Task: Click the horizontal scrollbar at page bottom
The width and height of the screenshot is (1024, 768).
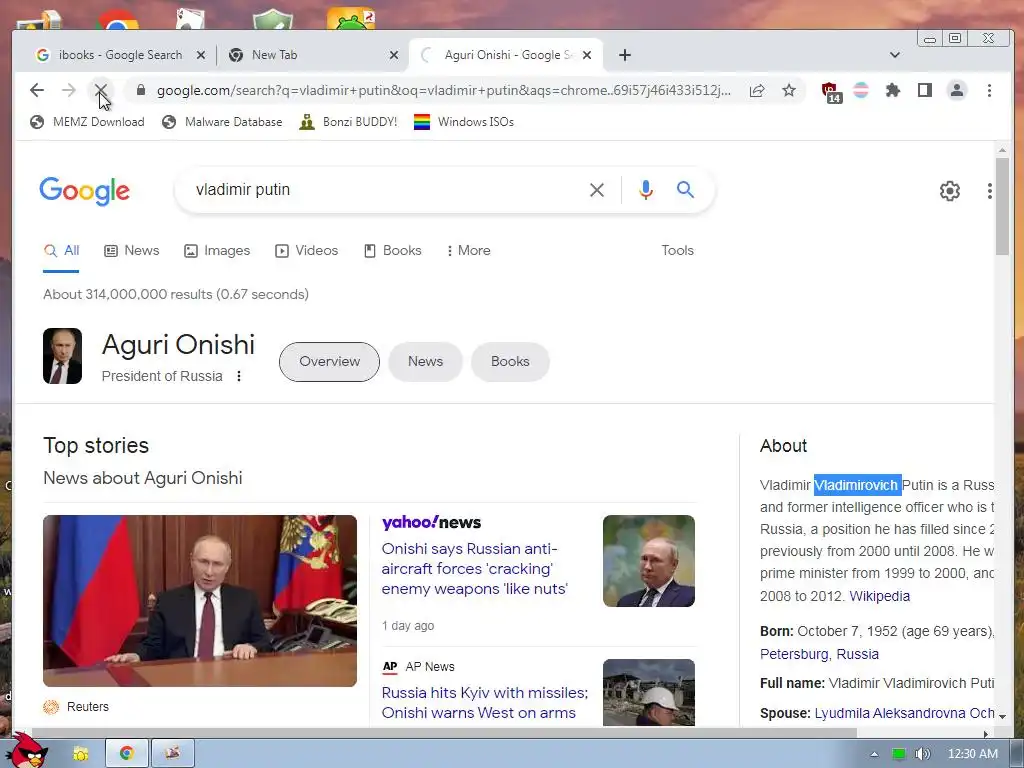Action: pos(444,734)
